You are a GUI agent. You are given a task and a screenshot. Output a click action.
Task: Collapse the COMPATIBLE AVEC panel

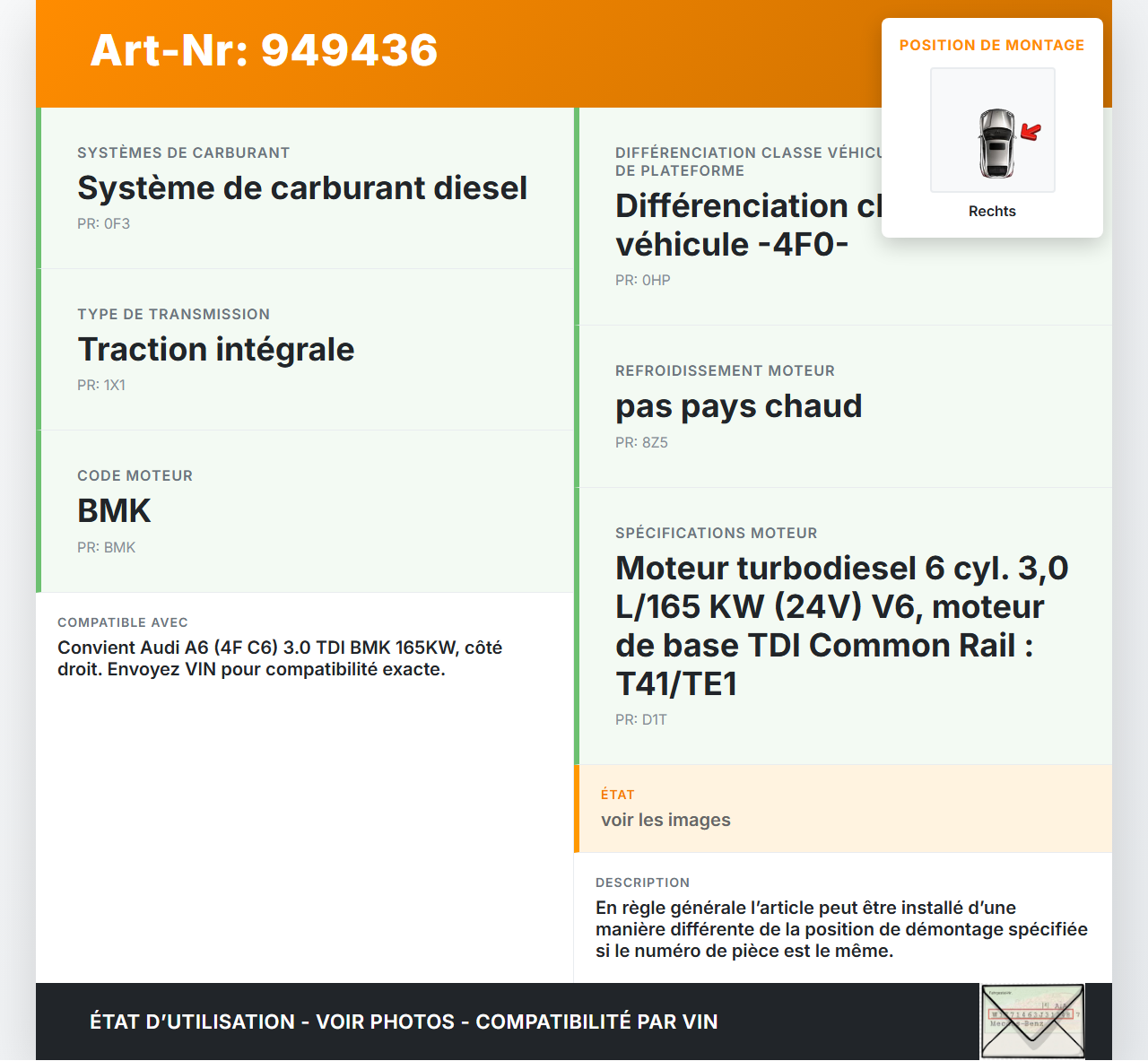coord(304,646)
